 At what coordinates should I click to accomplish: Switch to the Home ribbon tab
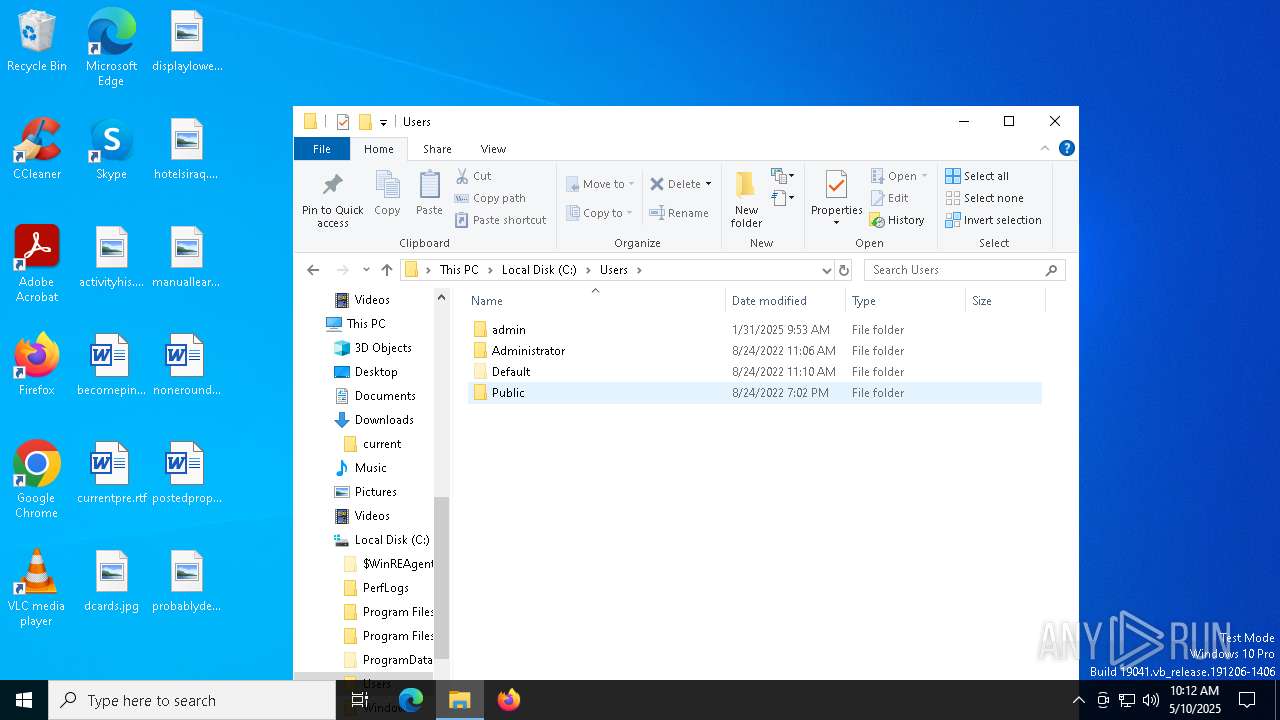click(379, 149)
